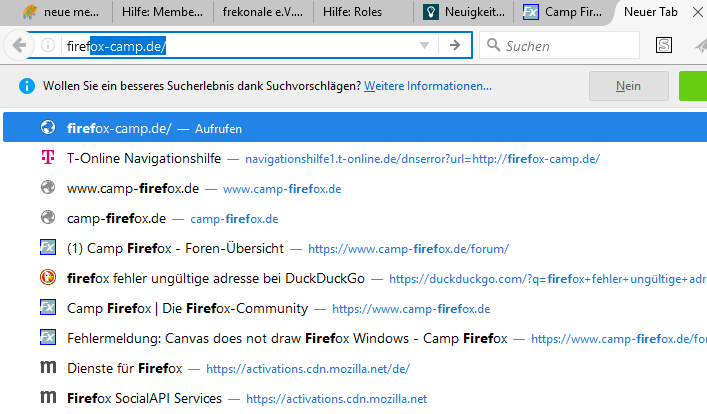Open camp-firefox.de blue URL
This screenshot has height=414, width=707.
234,219
